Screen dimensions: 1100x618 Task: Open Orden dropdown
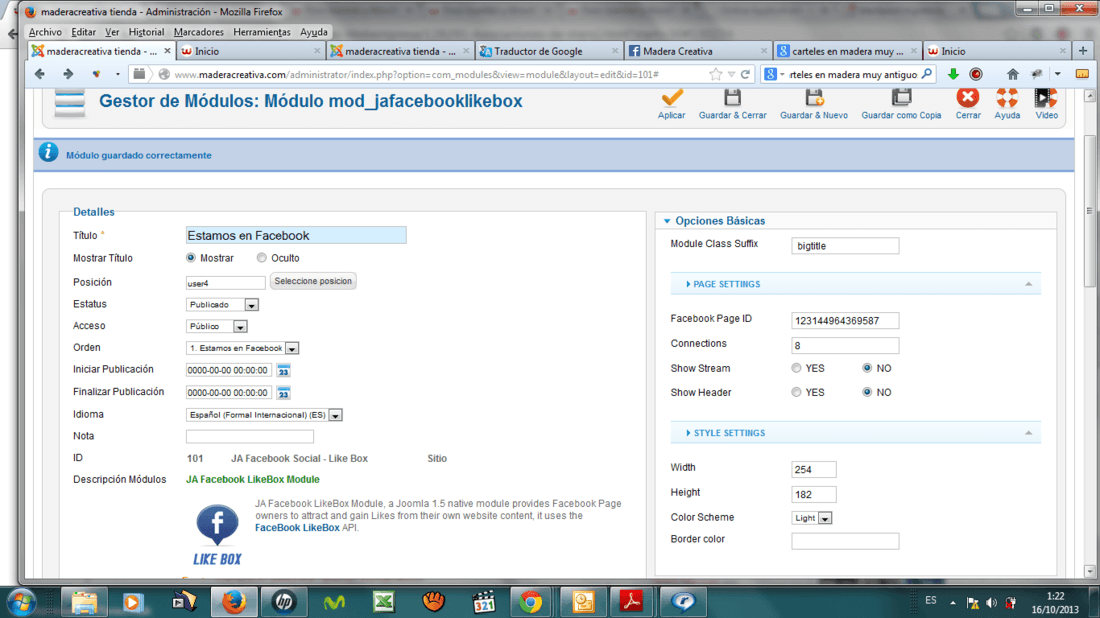coord(243,348)
